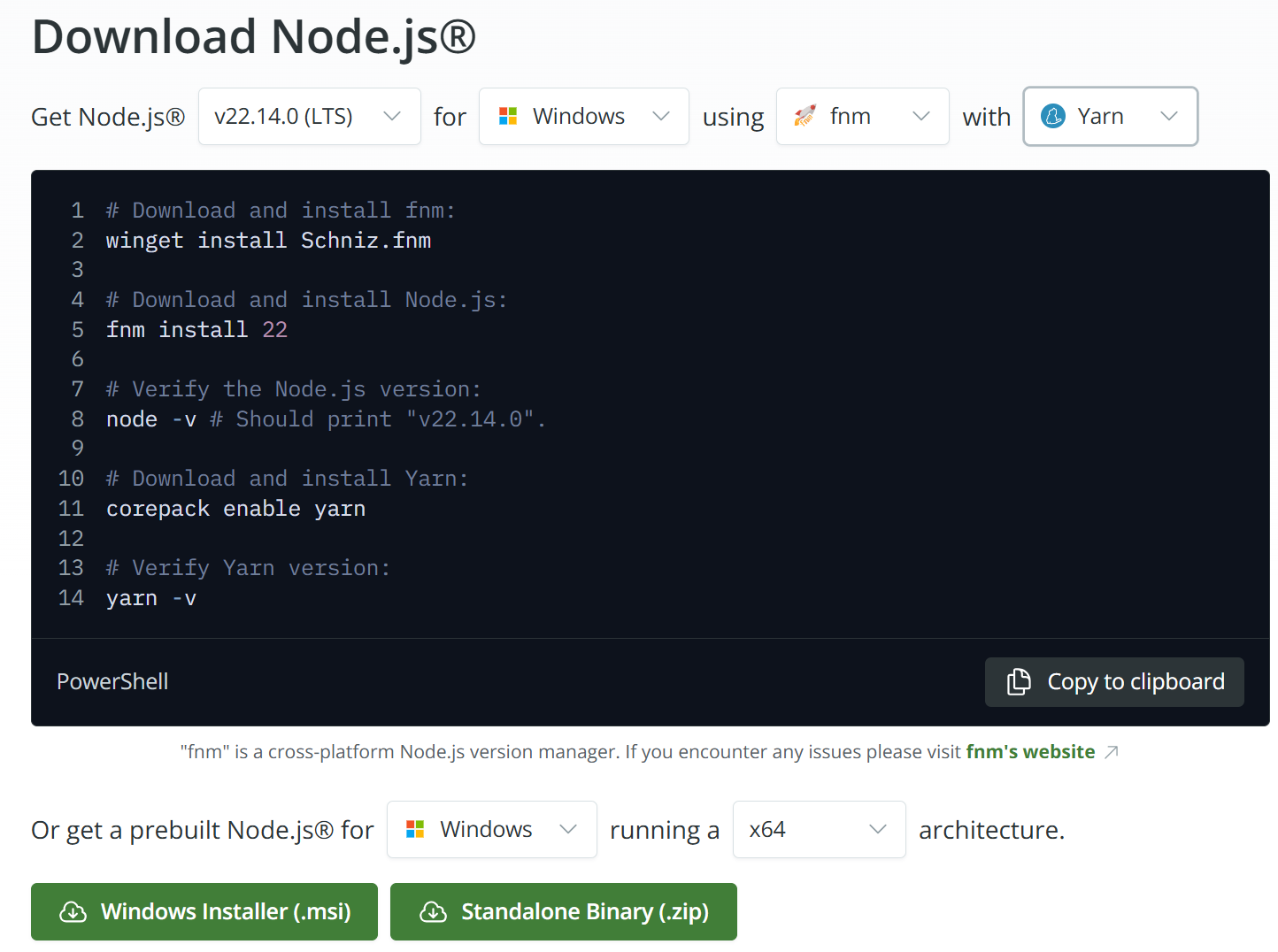This screenshot has width=1278, height=952.
Task: Choose architecture from the x64 dropdown
Action: point(819,829)
